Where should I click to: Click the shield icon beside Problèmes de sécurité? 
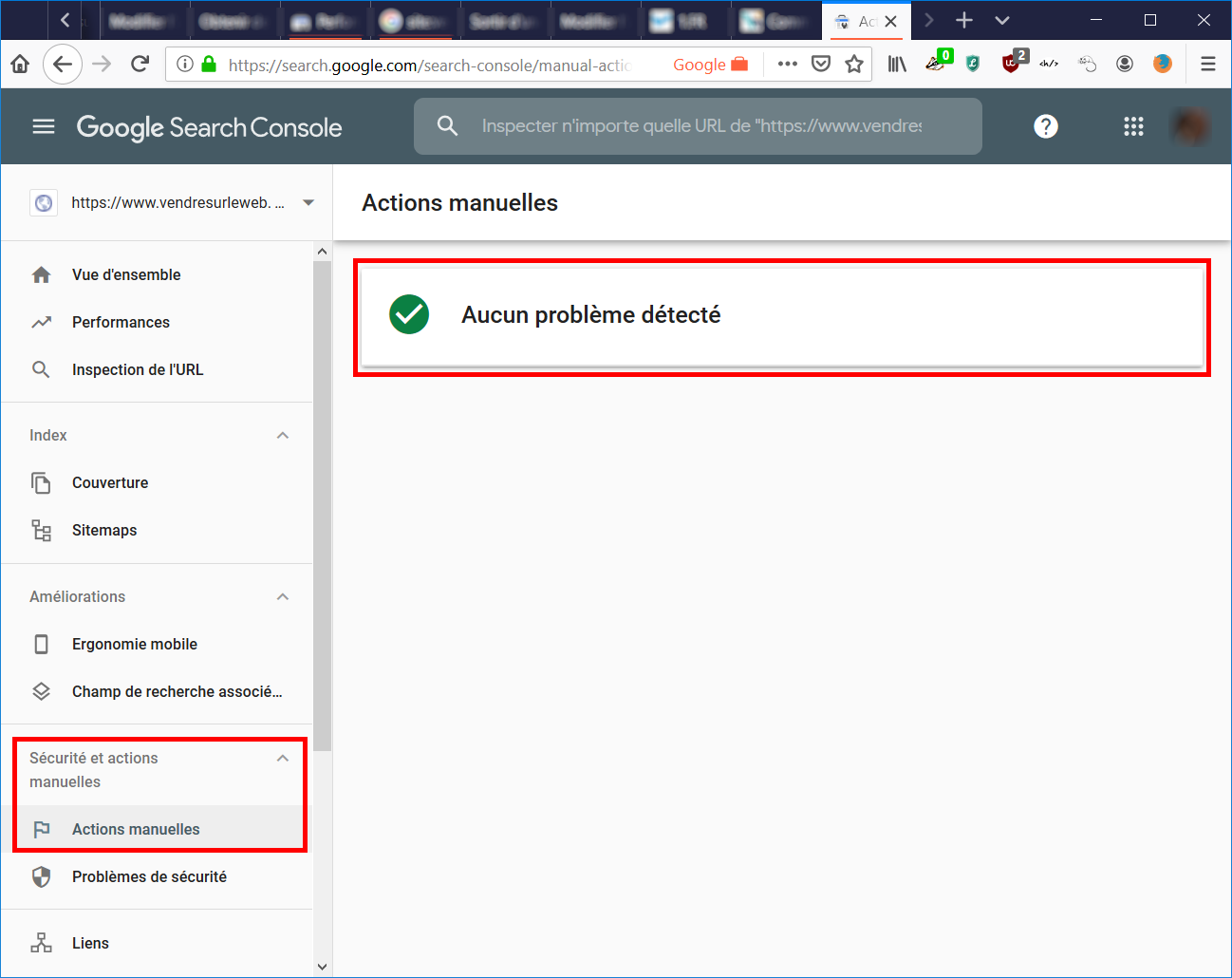(41, 876)
